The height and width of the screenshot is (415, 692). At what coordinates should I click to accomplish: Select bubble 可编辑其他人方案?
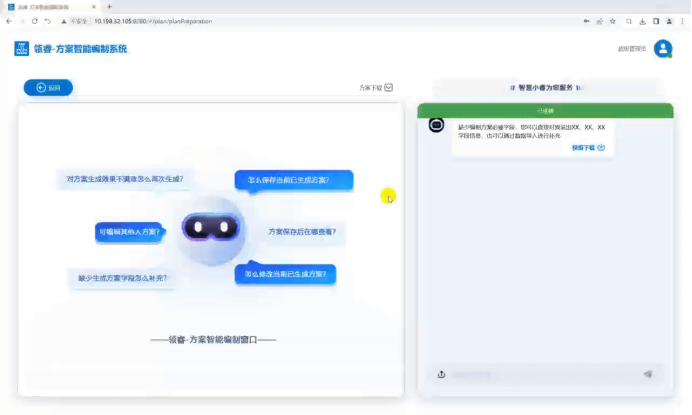tap(128, 231)
